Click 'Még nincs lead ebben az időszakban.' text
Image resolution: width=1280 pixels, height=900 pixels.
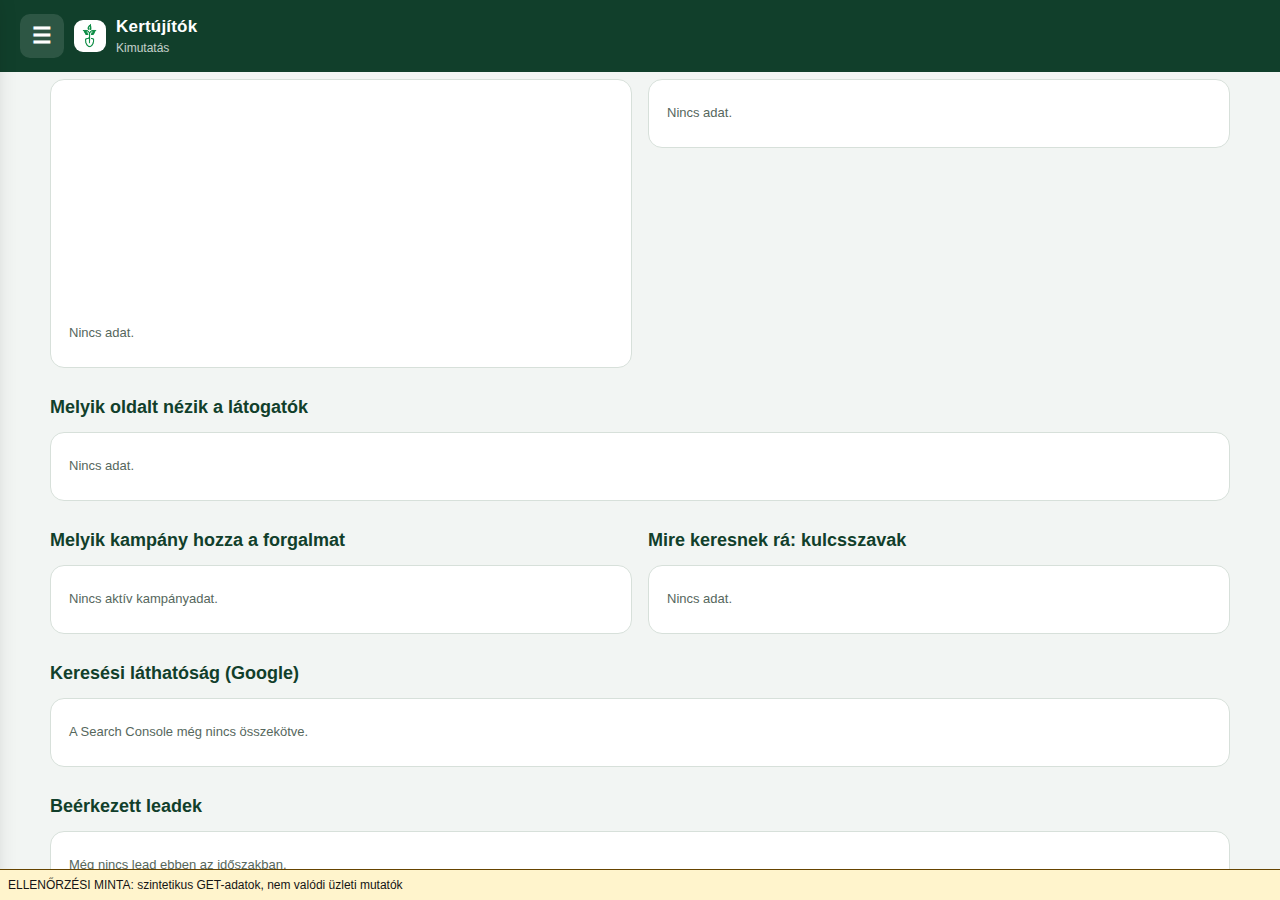(177, 863)
